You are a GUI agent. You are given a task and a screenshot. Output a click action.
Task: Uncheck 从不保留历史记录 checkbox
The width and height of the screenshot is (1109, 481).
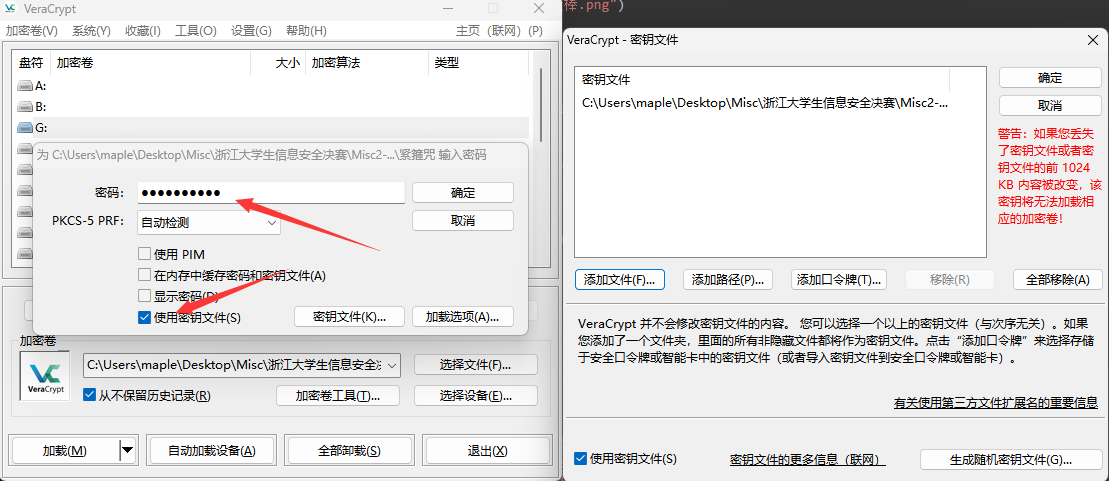pos(90,395)
